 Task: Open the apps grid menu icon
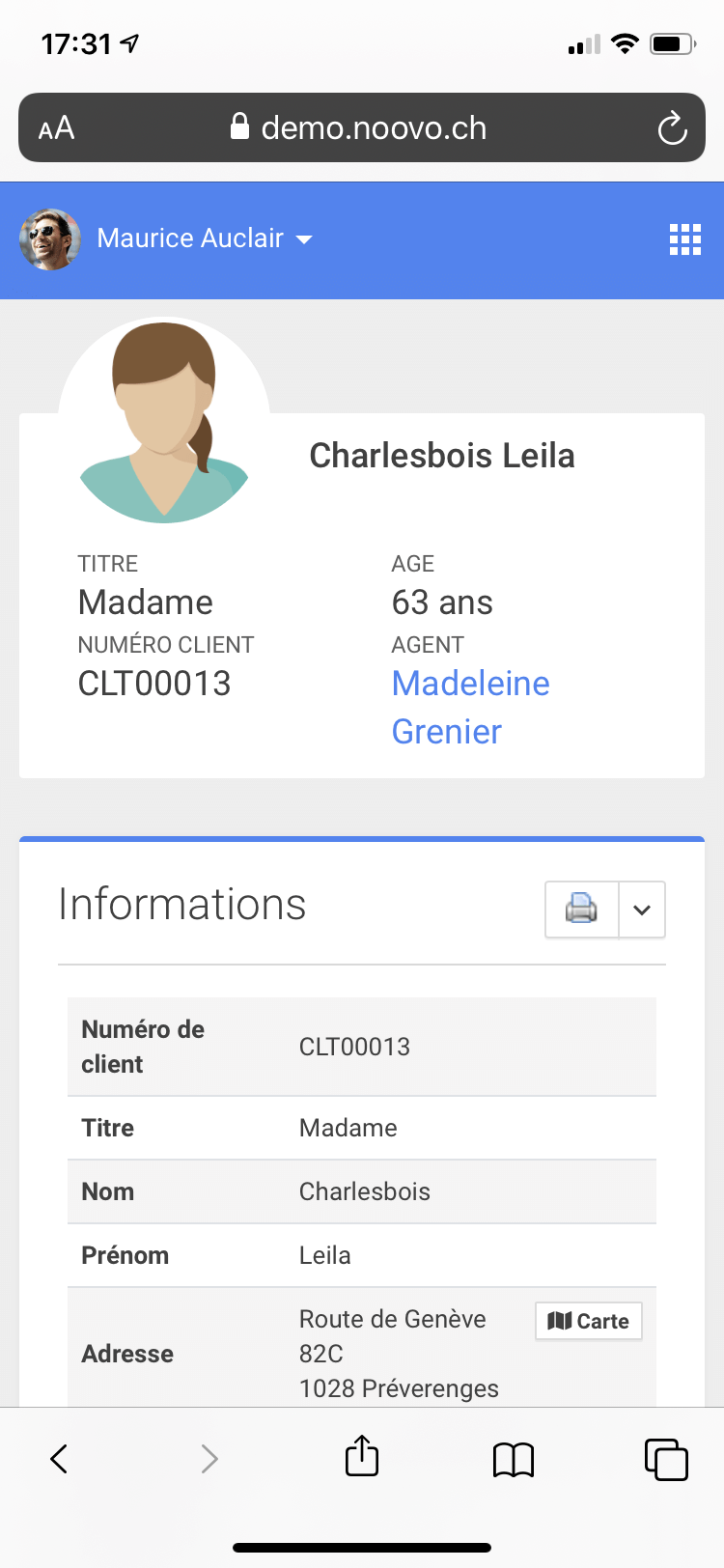click(685, 238)
